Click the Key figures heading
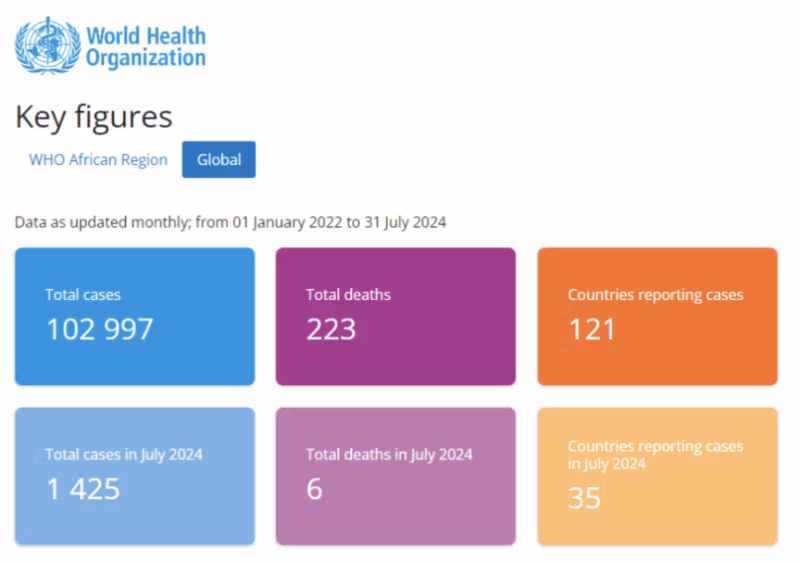The width and height of the screenshot is (800, 563). 93,116
